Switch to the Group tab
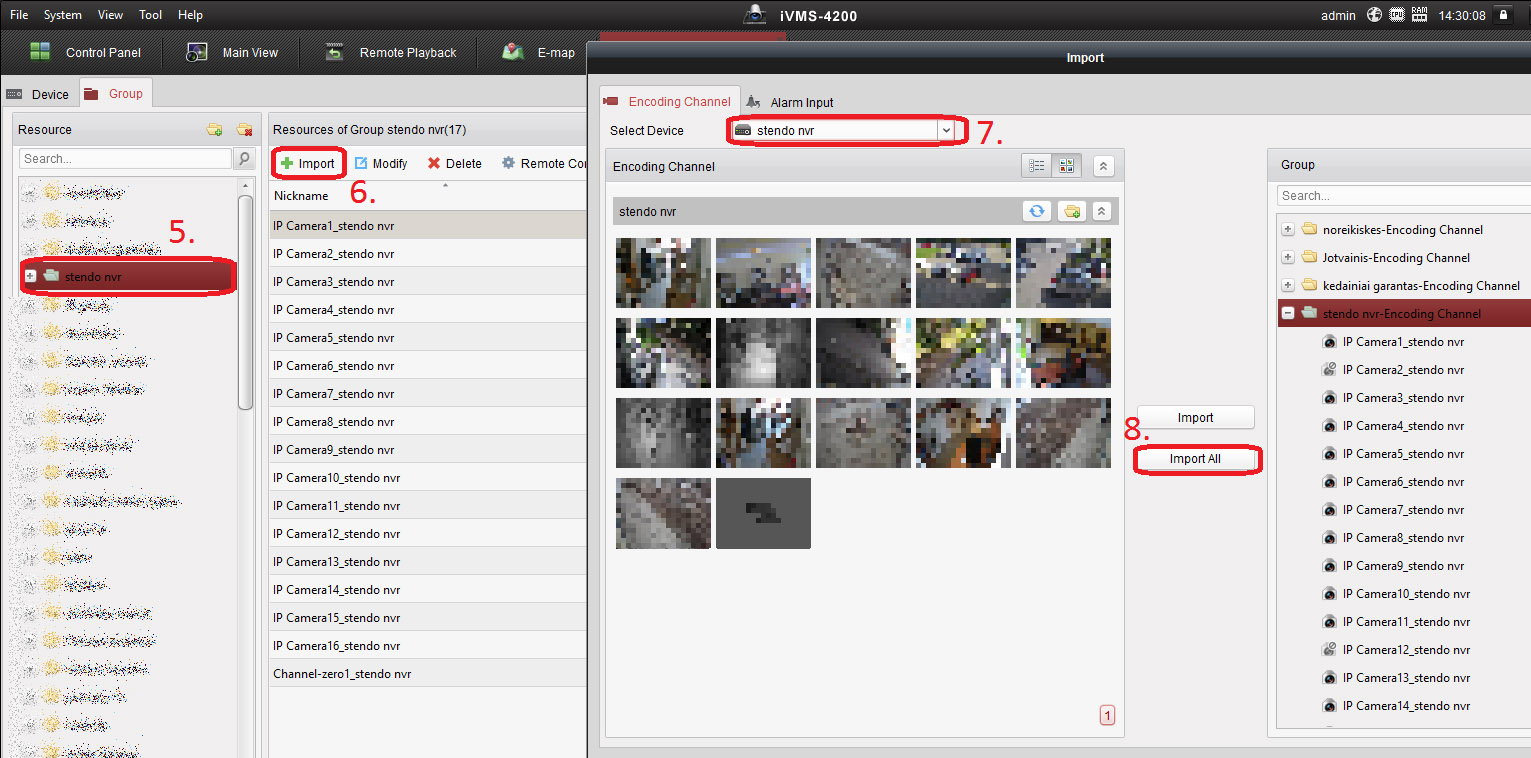Image resolution: width=1531 pixels, height=758 pixels. 115,93
